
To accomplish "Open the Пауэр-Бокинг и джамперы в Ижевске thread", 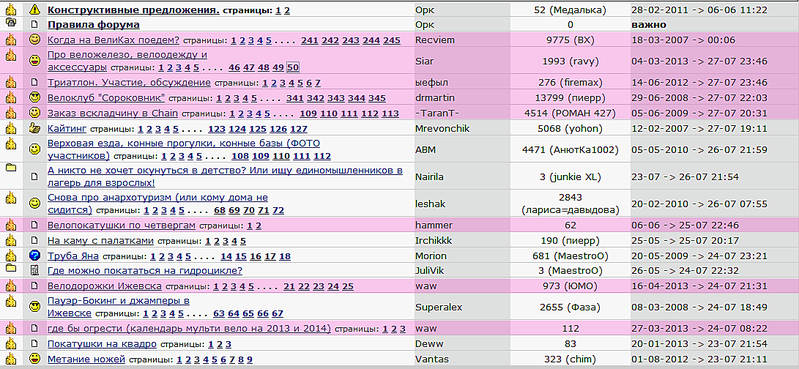I will (118, 307).
